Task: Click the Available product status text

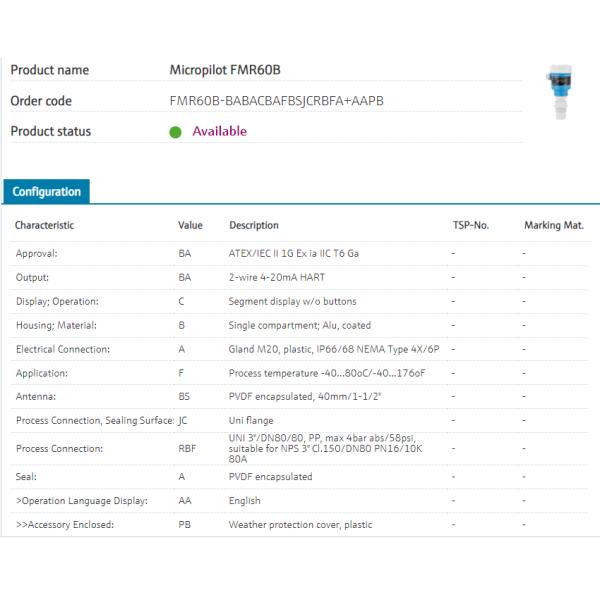Action: click(219, 131)
